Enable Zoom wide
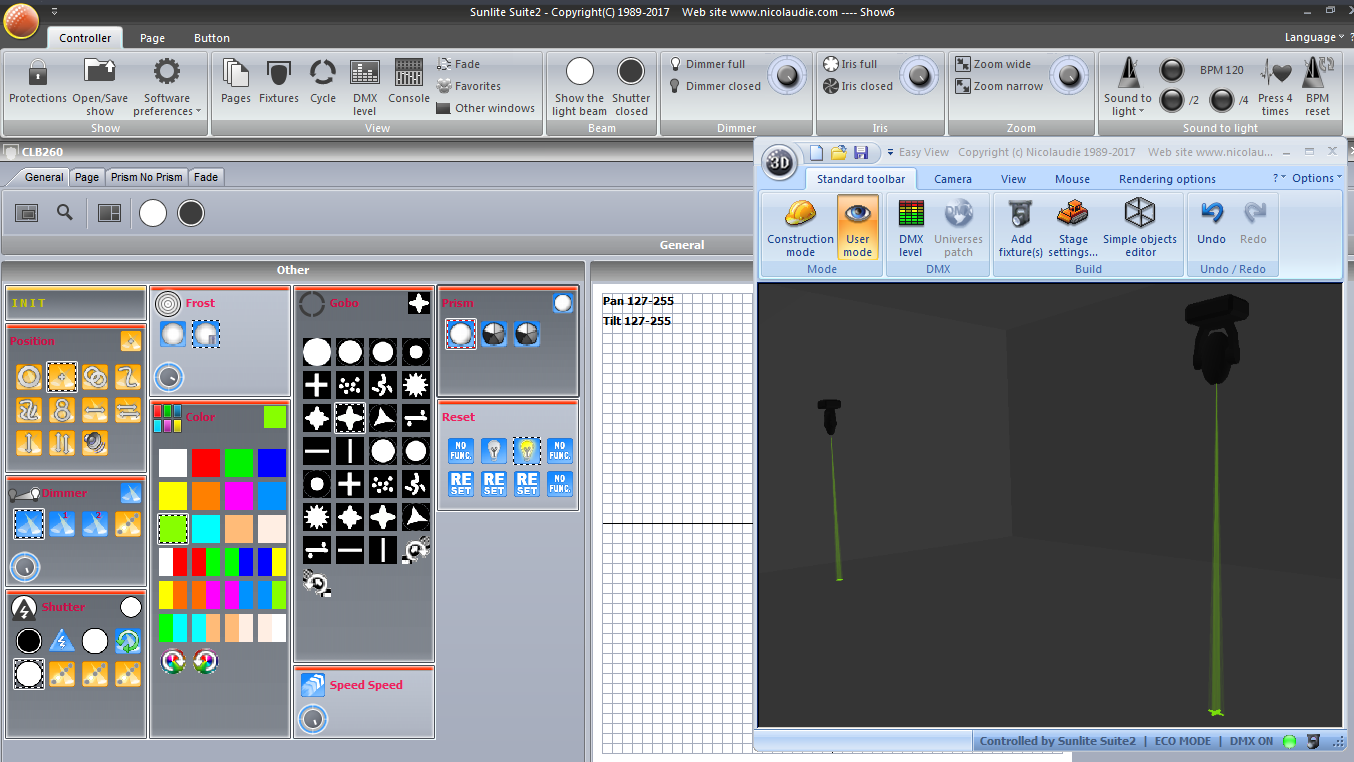This screenshot has height=762, width=1354. click(x=993, y=64)
